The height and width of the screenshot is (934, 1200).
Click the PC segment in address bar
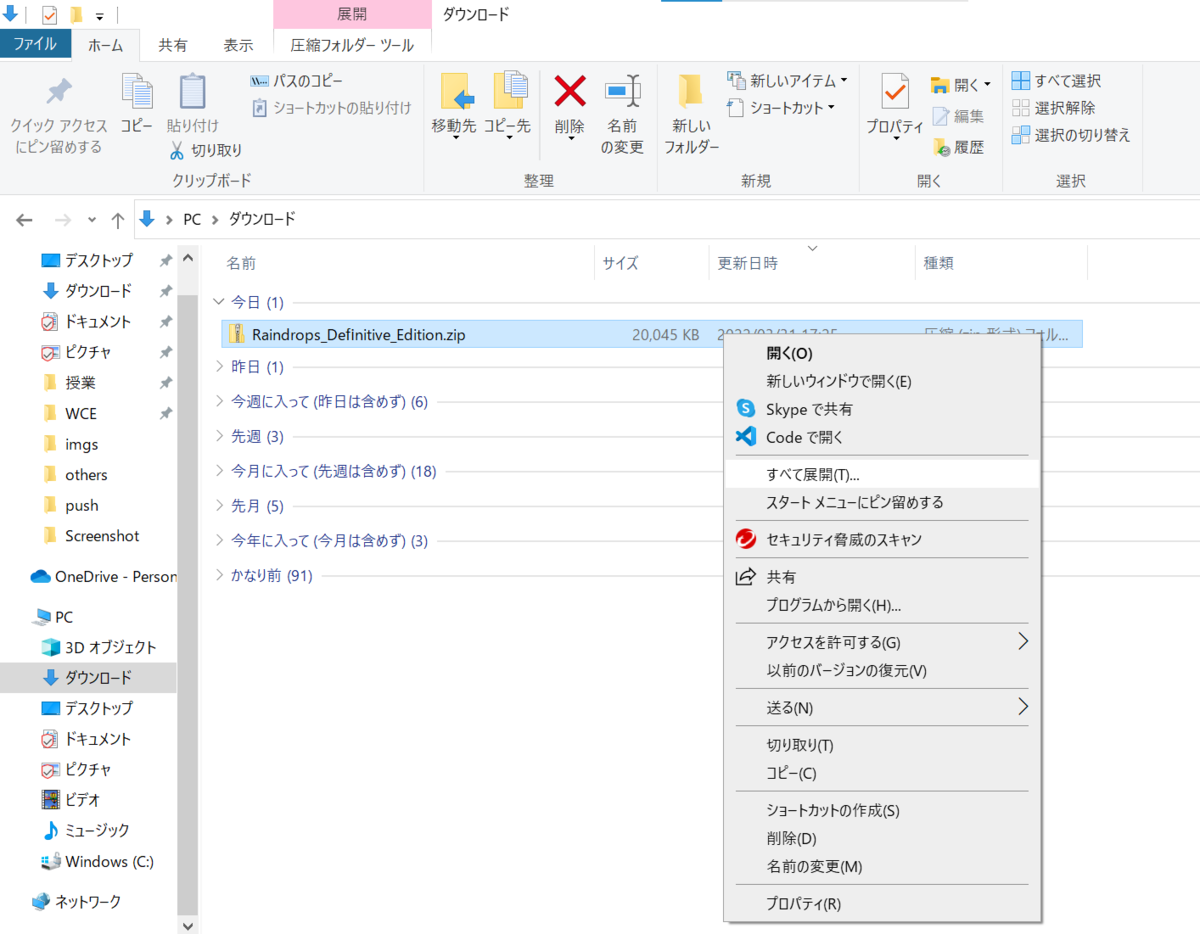[x=192, y=219]
